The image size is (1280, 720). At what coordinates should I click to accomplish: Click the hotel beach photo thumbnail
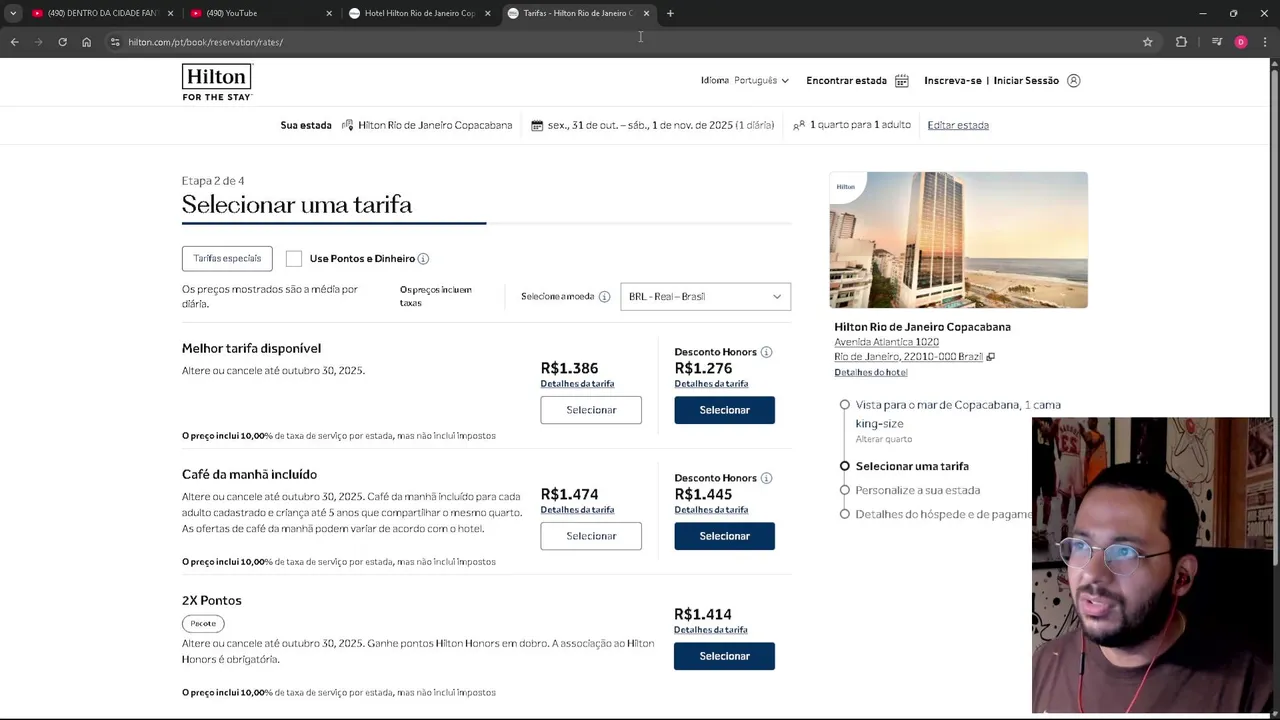(x=958, y=240)
